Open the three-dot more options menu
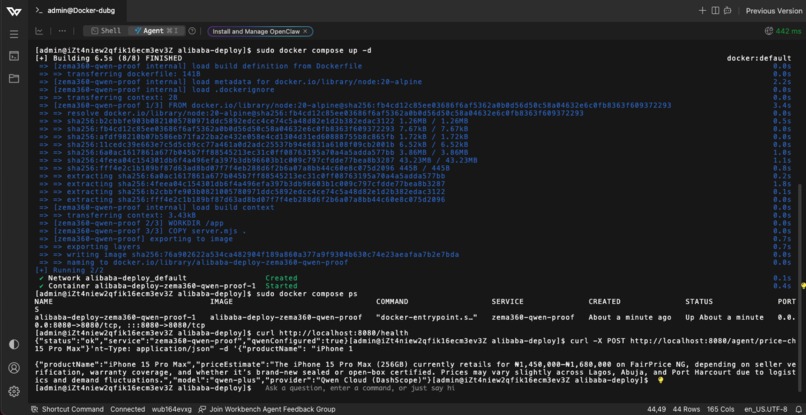This screenshot has width=806, height=415. pyautogui.click(x=62, y=31)
